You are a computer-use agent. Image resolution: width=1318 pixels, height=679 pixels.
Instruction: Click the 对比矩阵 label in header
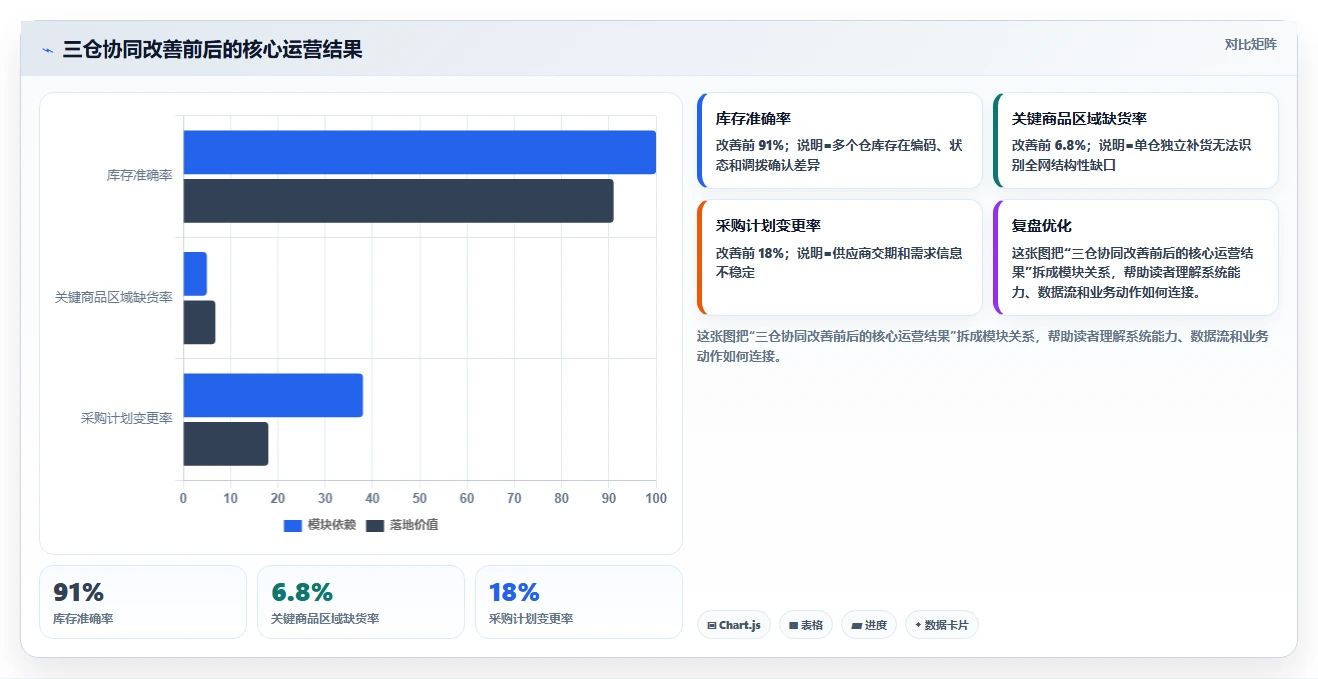click(1251, 45)
